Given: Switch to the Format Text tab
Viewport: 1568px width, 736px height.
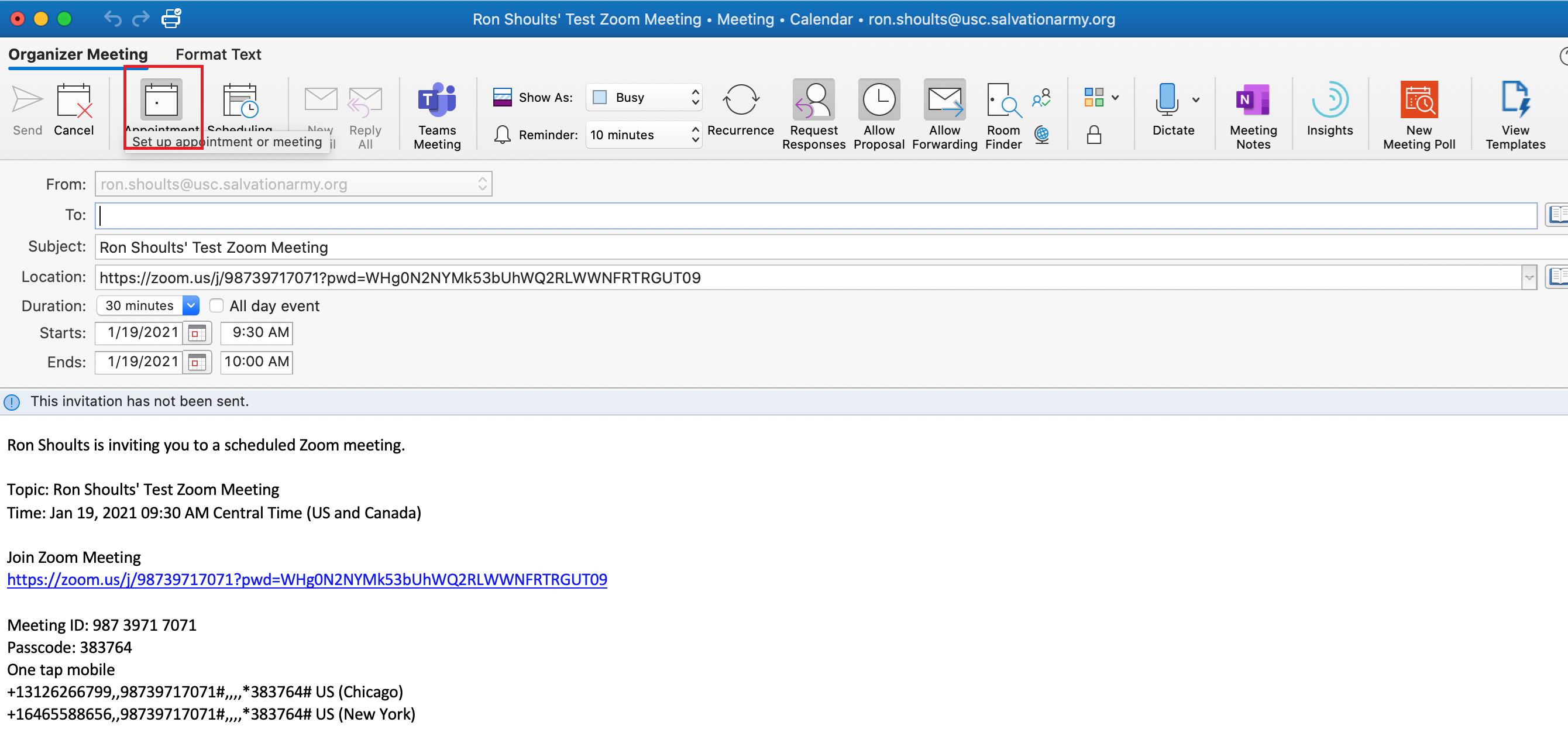Looking at the screenshot, I should pyautogui.click(x=218, y=55).
